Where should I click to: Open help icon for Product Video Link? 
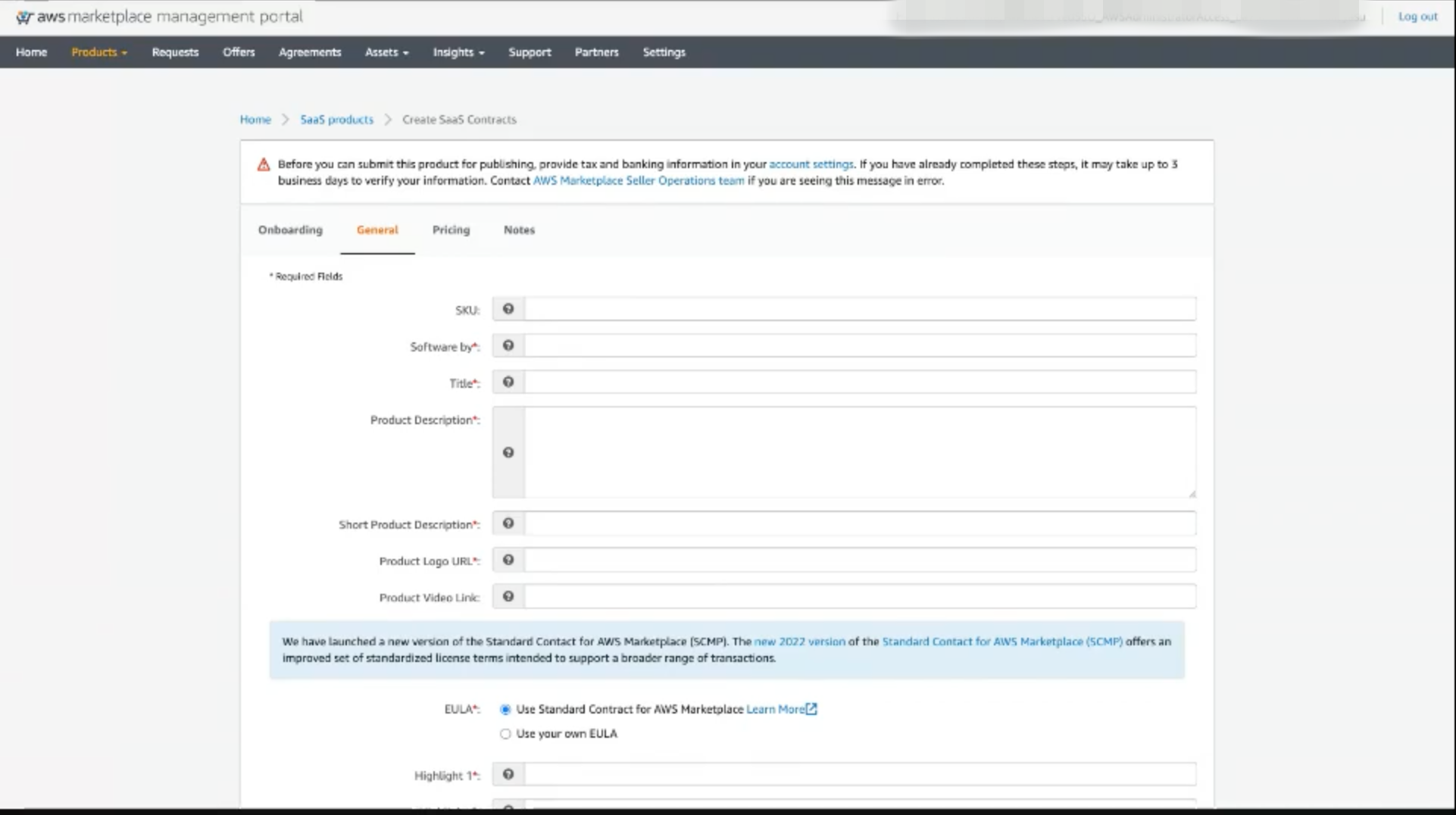[x=508, y=596]
